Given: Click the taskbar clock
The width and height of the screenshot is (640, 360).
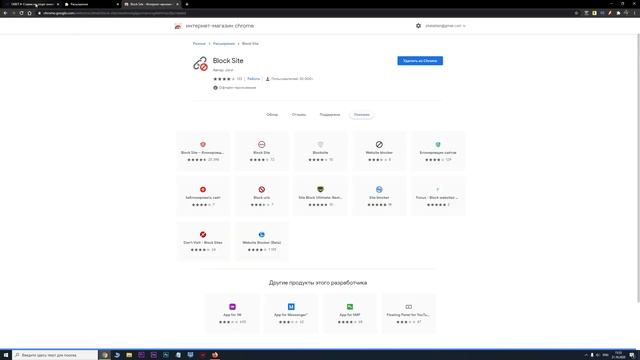Looking at the screenshot, I should (x=618, y=355).
